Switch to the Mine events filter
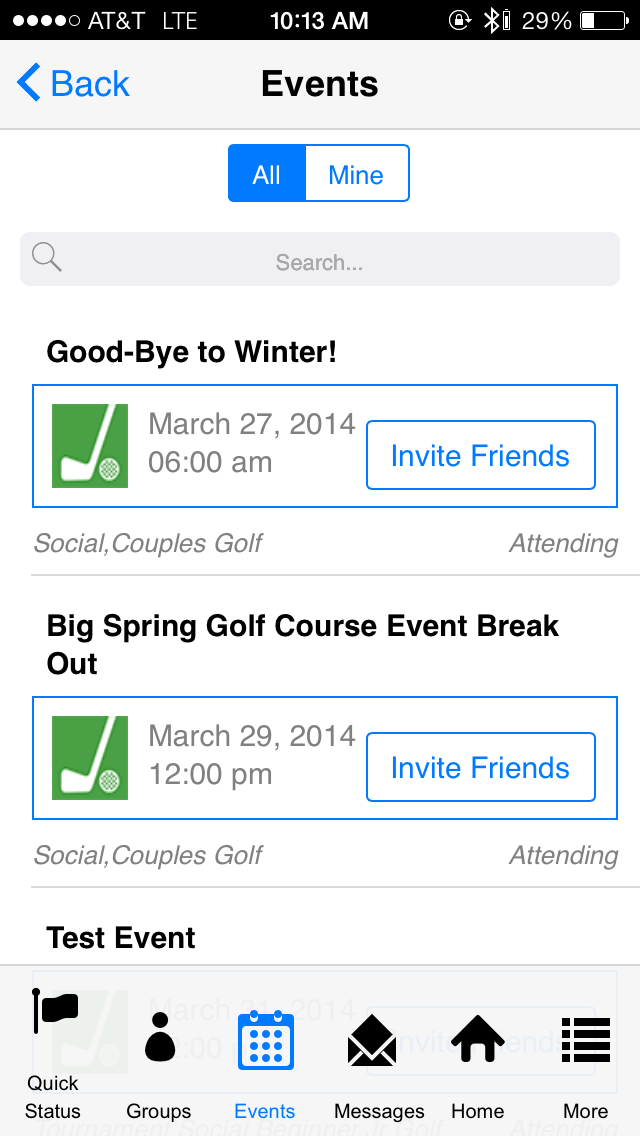 [356, 174]
